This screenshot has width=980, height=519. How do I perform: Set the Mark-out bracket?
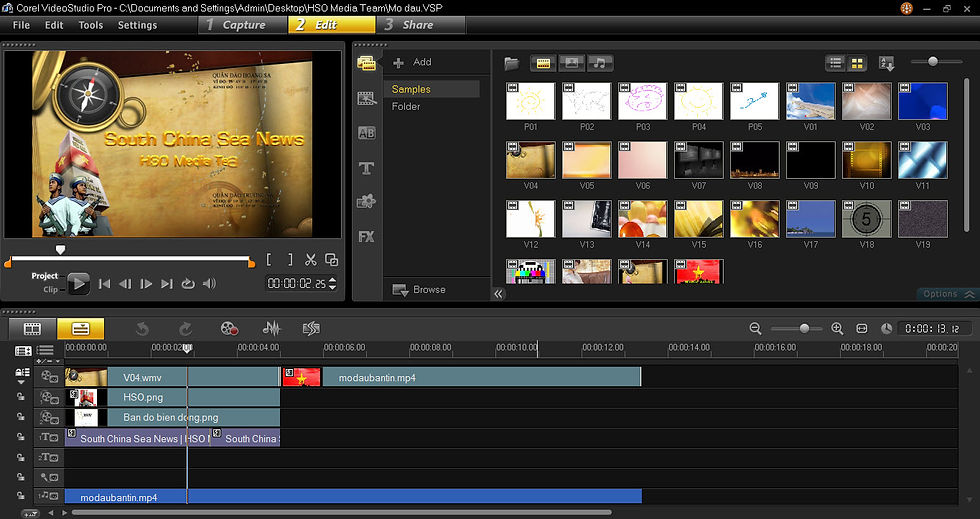point(290,260)
